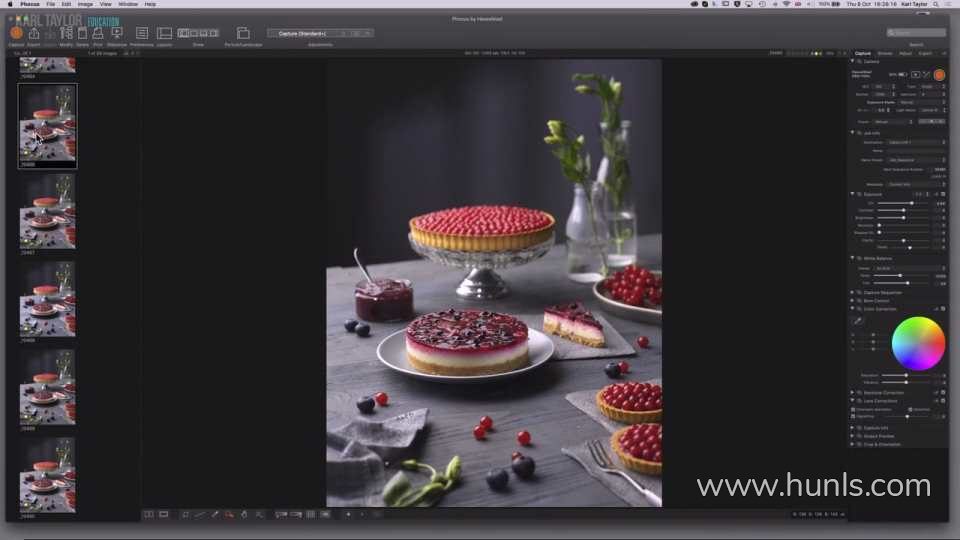Expand the Capture Info section

[852, 428]
